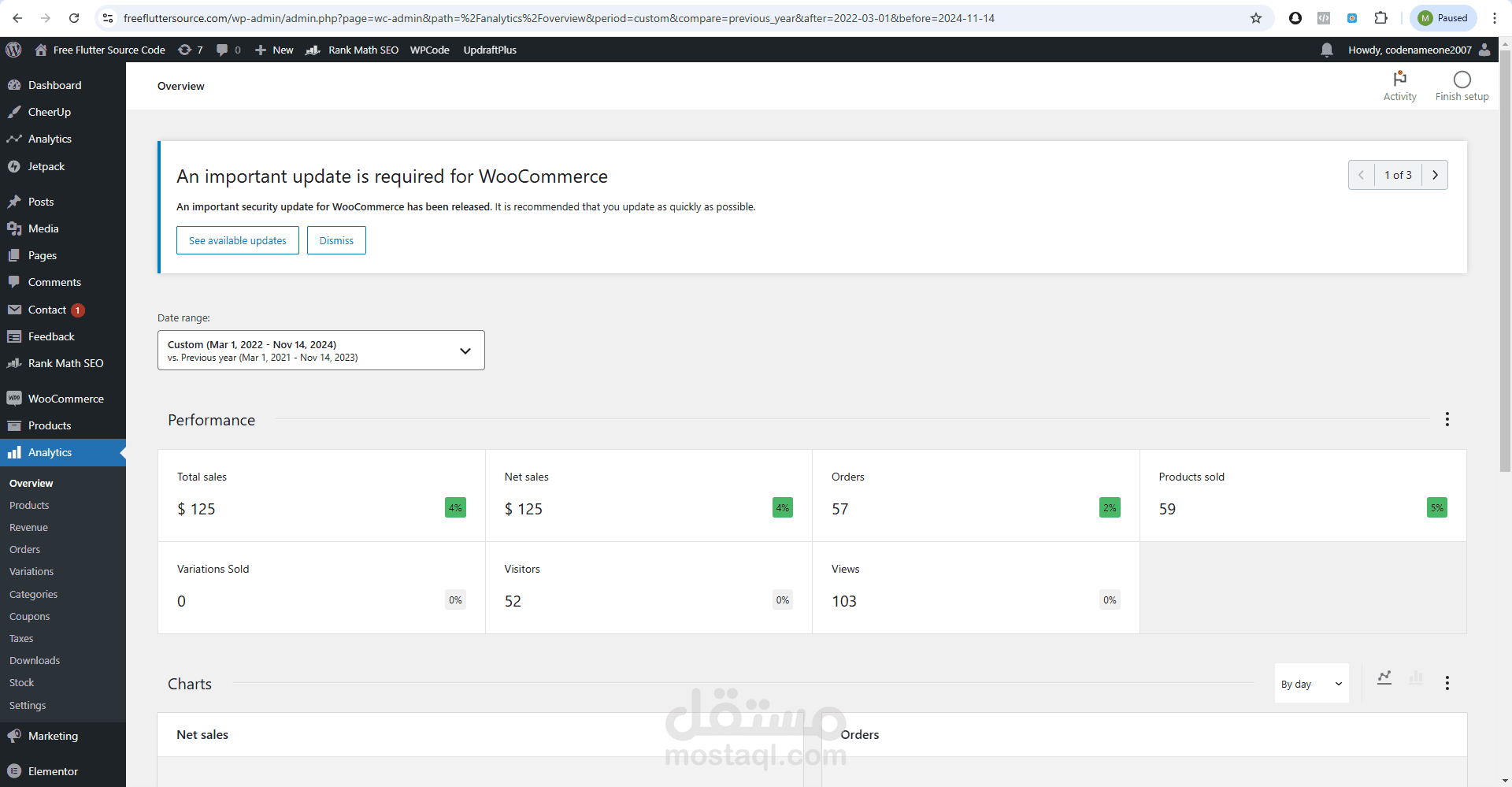Open Analytics Products report
1512x787 pixels.
point(29,505)
